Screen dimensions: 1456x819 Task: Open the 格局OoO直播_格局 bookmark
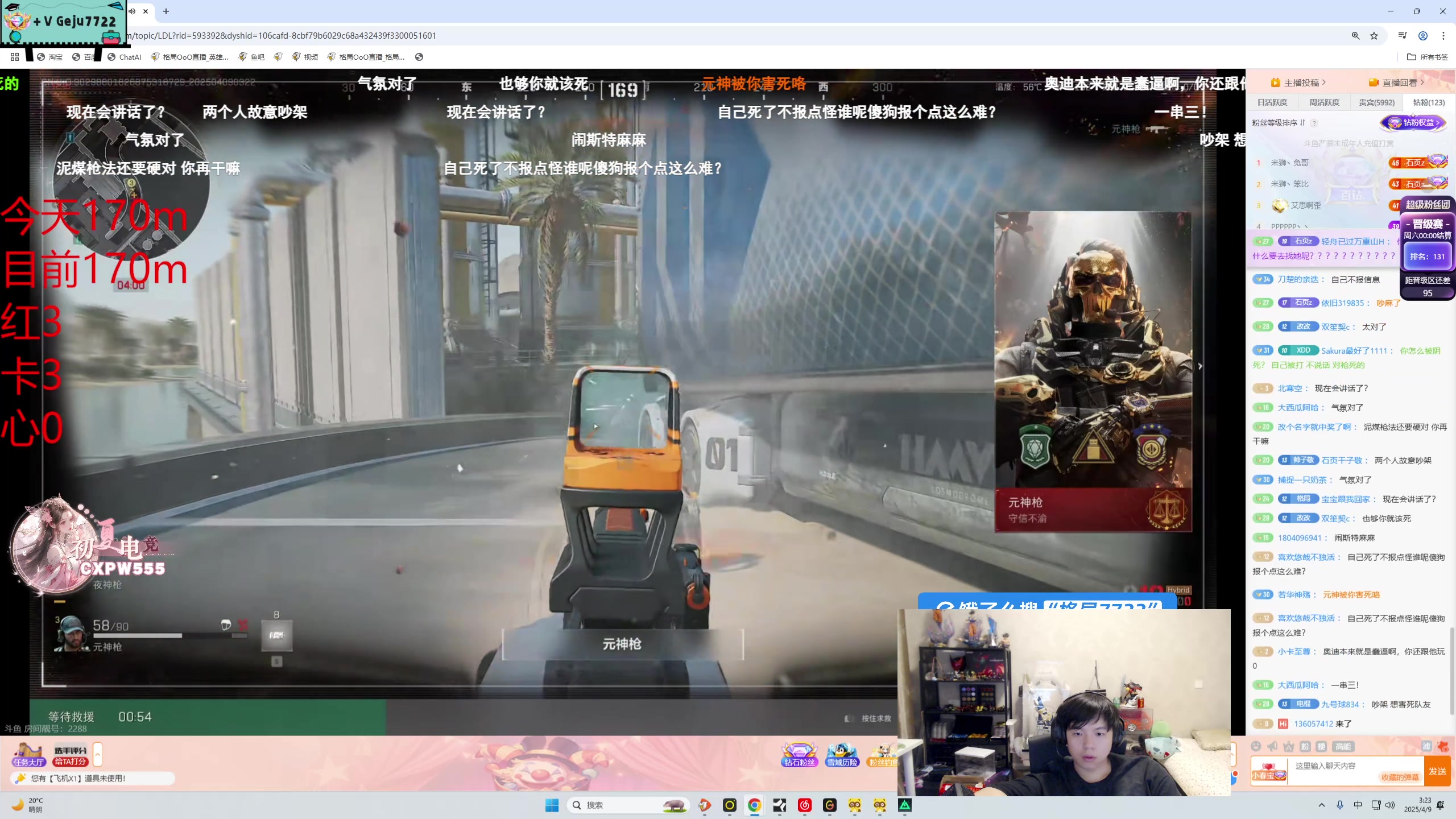[366, 57]
